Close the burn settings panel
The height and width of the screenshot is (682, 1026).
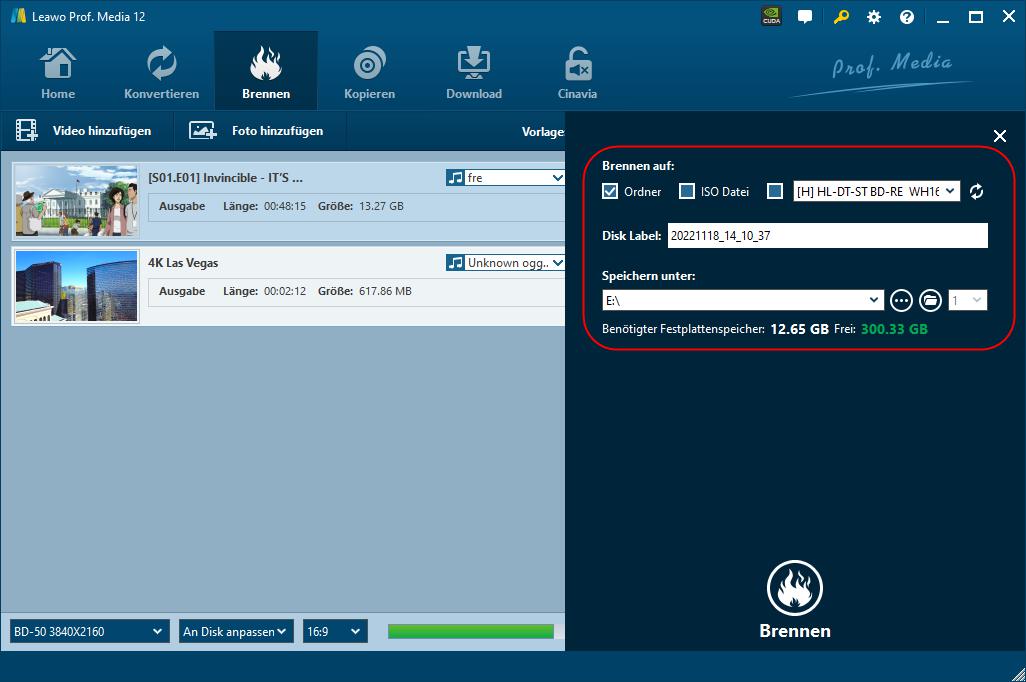(x=1000, y=136)
